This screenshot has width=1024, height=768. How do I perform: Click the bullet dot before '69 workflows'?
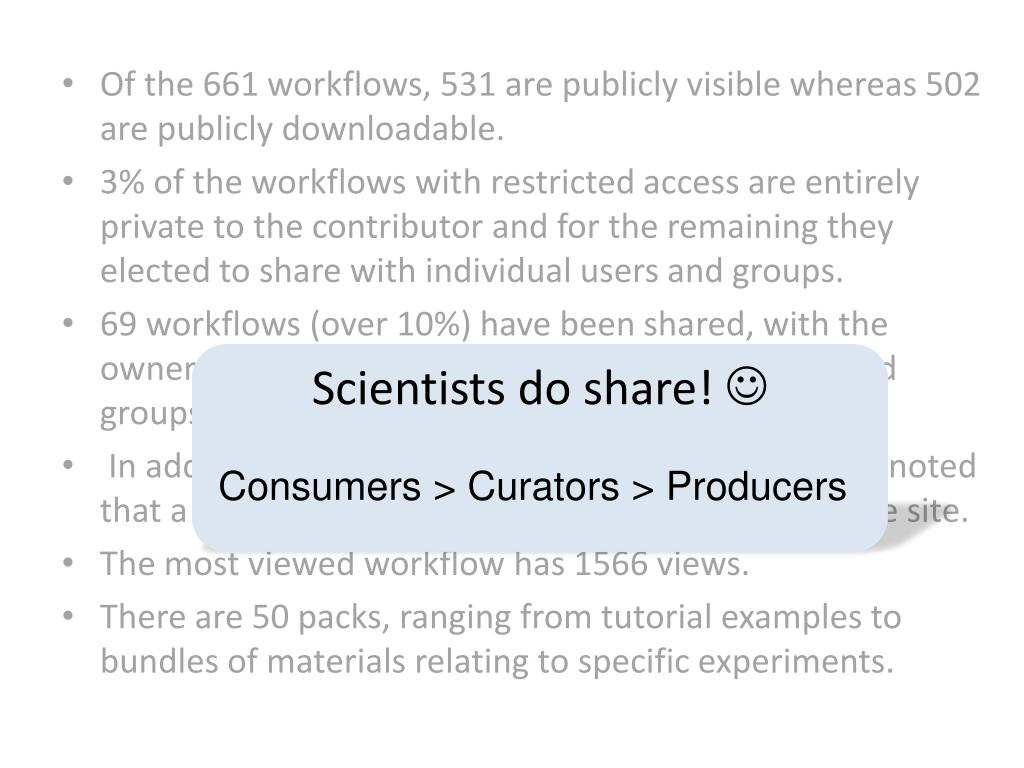69,323
